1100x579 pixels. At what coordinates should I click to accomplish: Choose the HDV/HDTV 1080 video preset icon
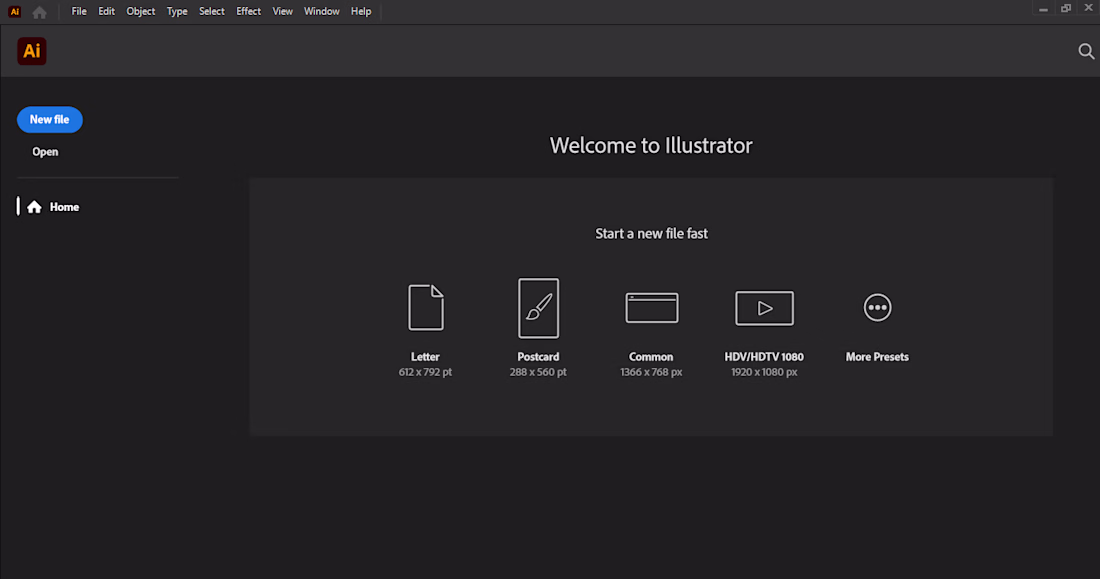[x=764, y=308]
